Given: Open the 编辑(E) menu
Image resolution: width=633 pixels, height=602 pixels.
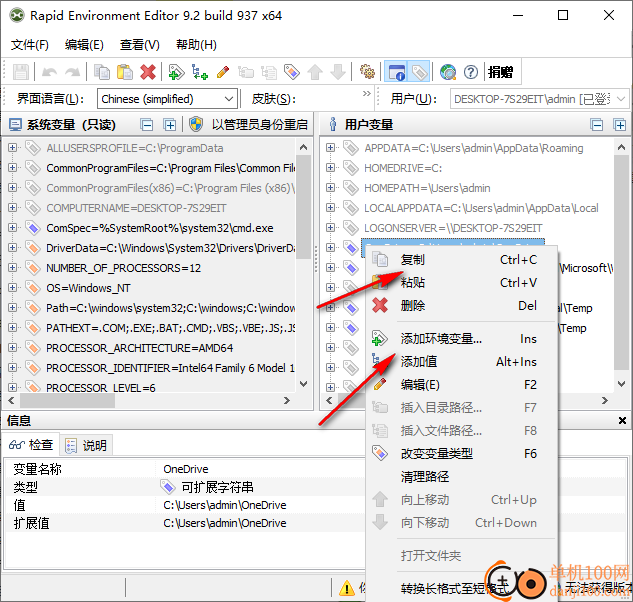Looking at the screenshot, I should [84, 44].
